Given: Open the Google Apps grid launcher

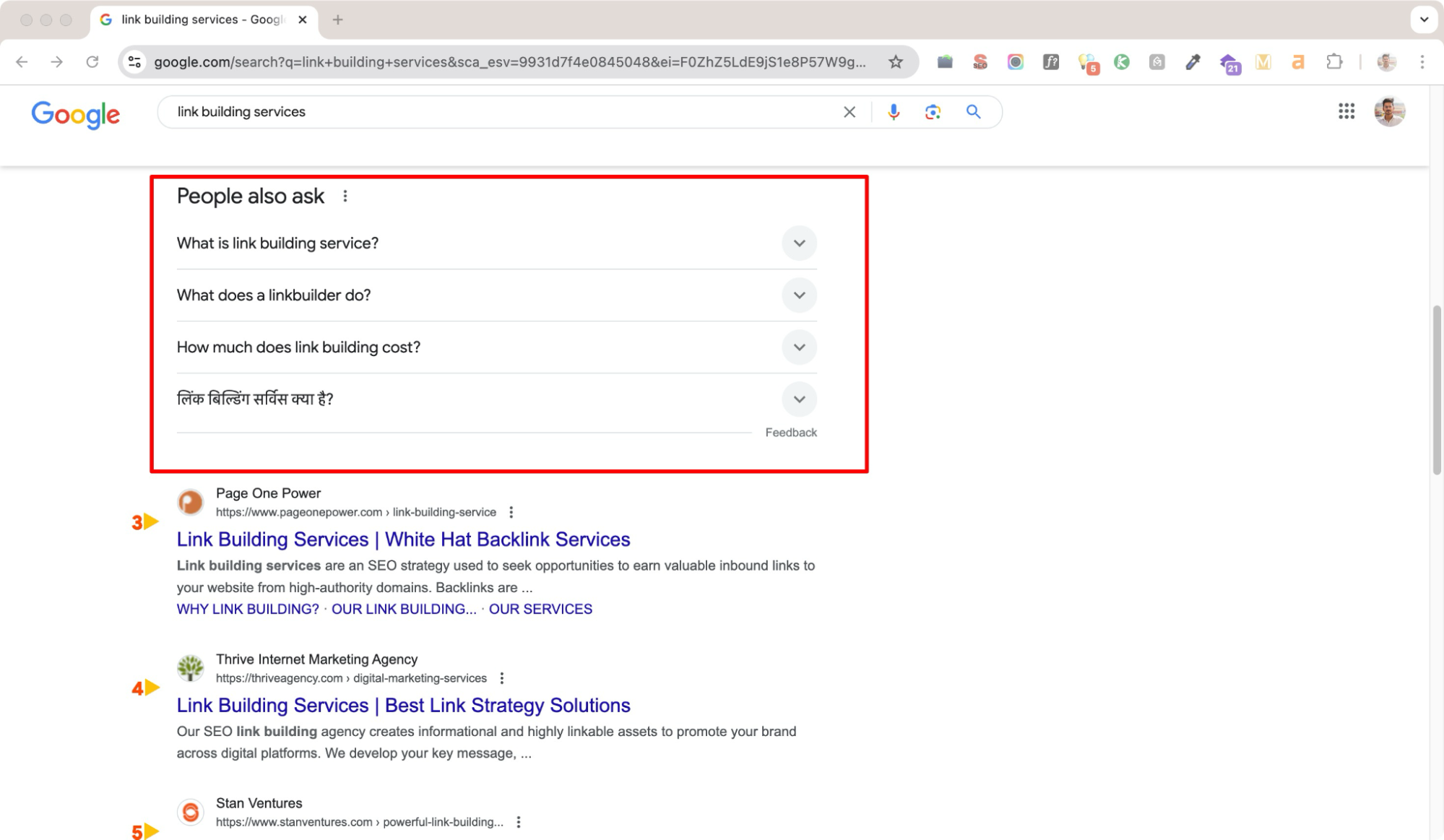Looking at the screenshot, I should point(1346,112).
